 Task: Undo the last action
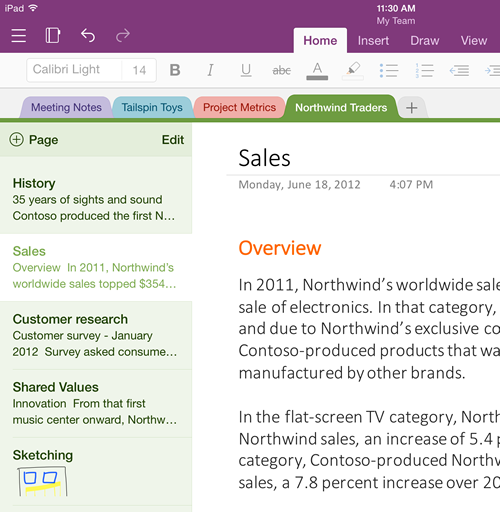coord(88,35)
